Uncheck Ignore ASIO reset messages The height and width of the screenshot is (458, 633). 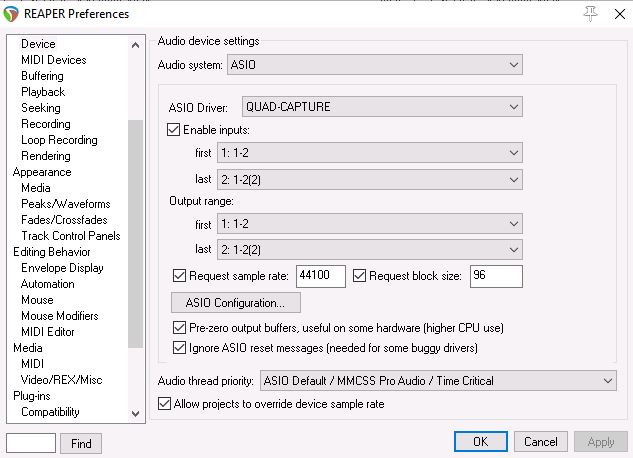pyautogui.click(x=179, y=347)
